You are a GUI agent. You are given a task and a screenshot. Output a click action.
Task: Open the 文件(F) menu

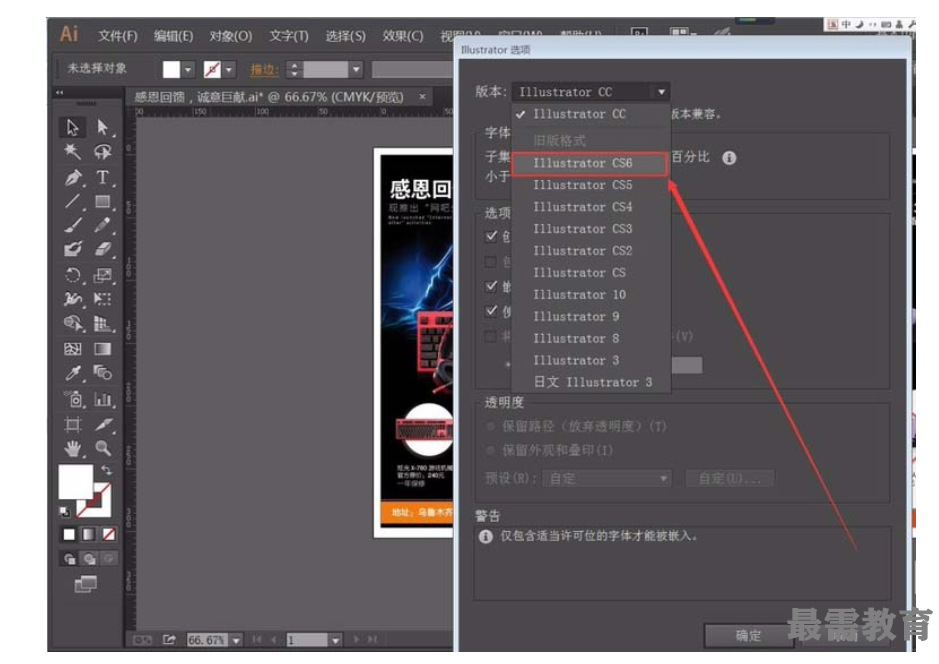pos(117,36)
